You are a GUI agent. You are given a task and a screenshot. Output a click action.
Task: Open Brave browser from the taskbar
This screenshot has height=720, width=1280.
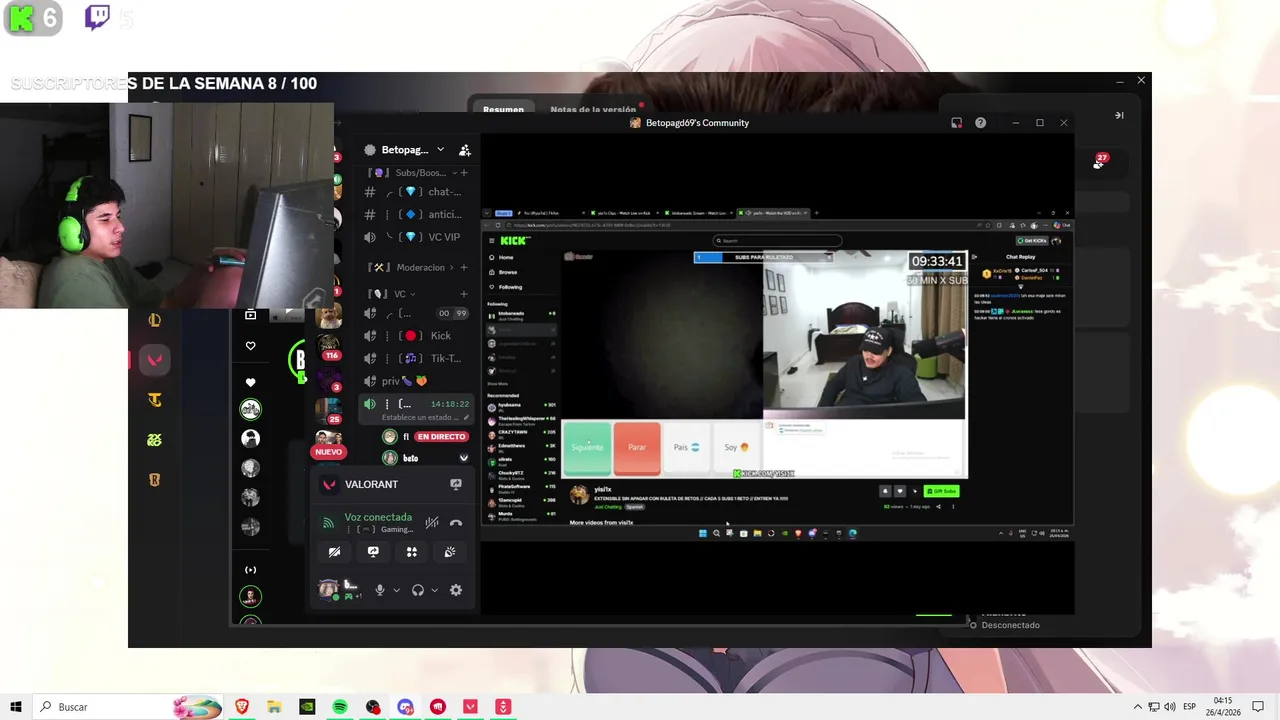(241, 707)
